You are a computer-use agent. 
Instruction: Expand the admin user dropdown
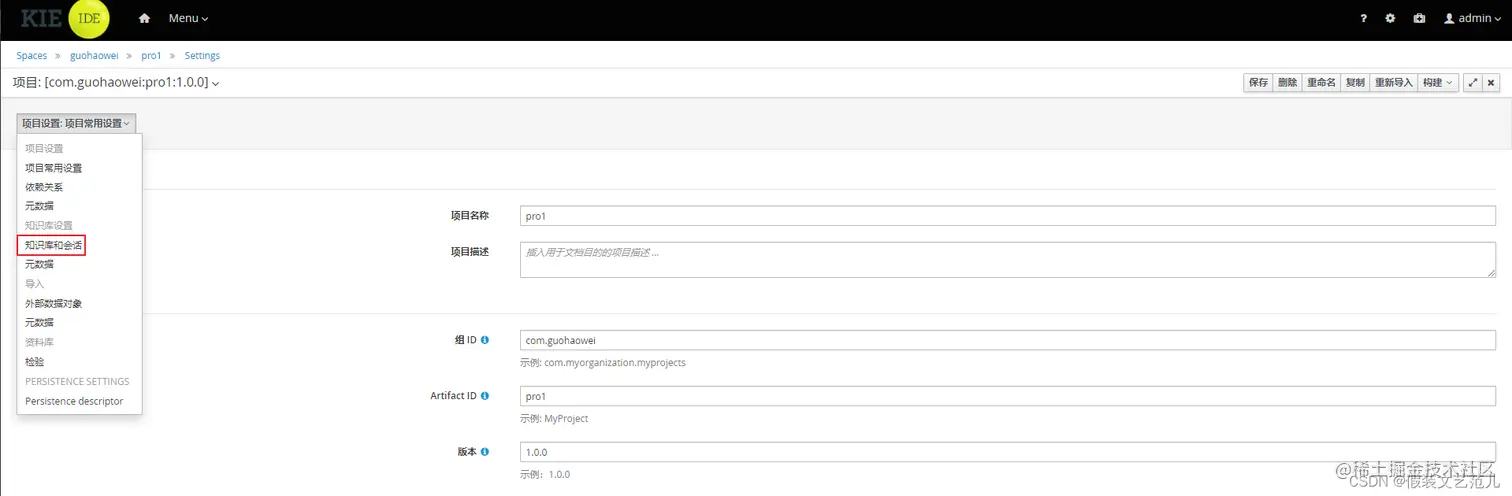pyautogui.click(x=1474, y=19)
